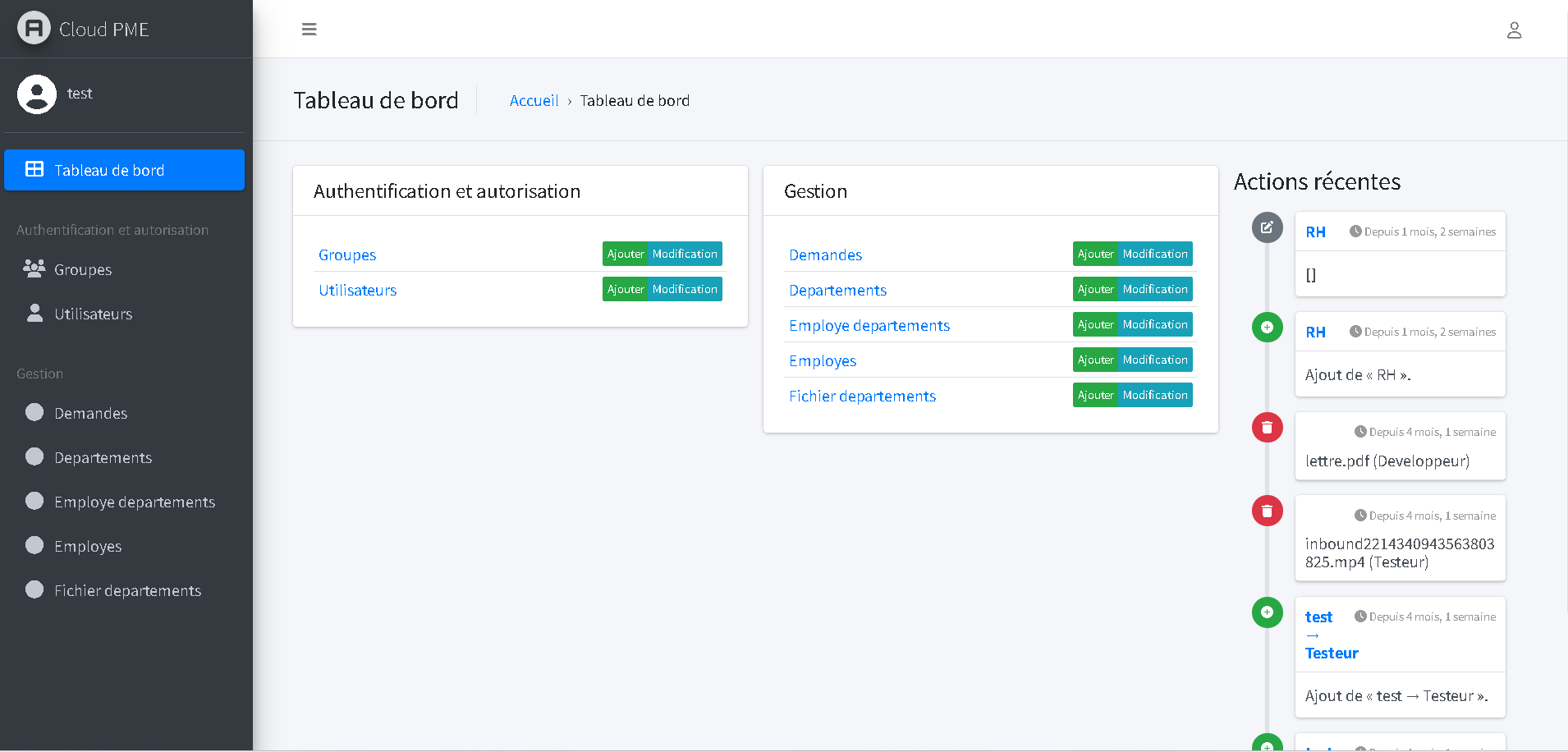Click the Cloud PME logo icon
Image resolution: width=1568 pixels, height=752 pixels.
click(x=34, y=28)
